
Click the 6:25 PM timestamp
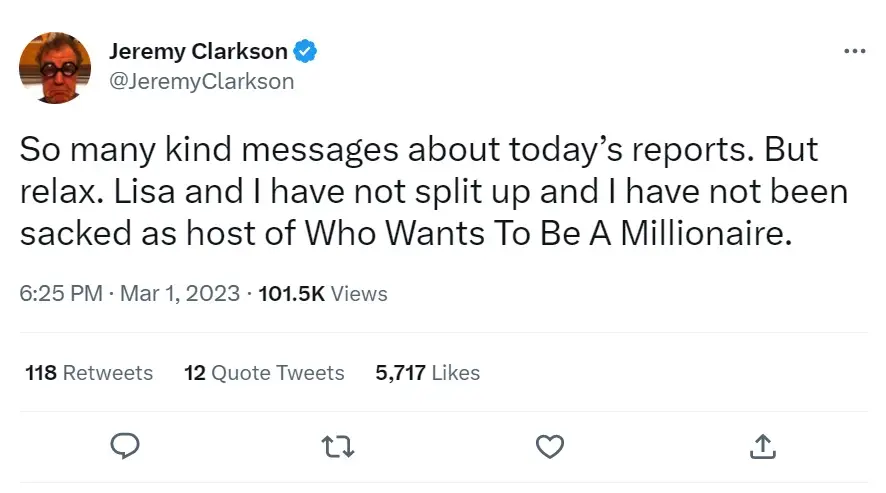[62, 294]
